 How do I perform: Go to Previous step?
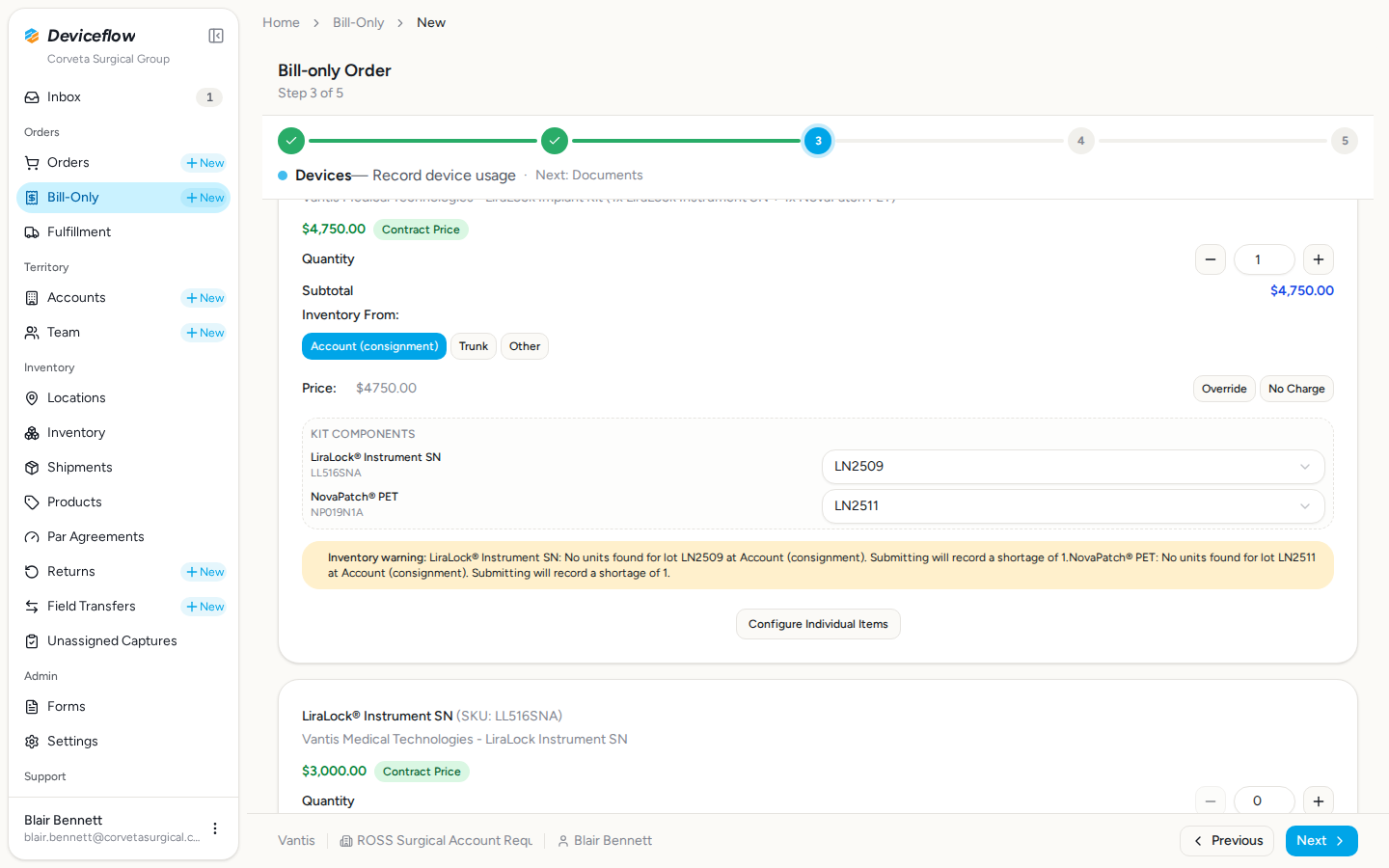pos(1227,841)
